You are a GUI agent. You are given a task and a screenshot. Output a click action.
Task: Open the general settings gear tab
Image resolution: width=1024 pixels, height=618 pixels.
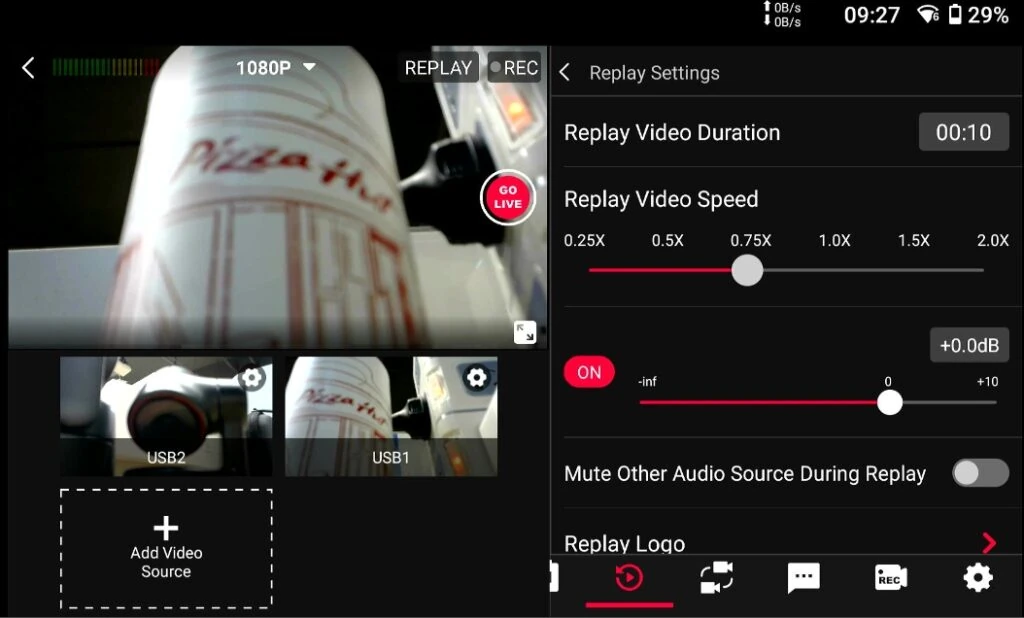point(978,578)
